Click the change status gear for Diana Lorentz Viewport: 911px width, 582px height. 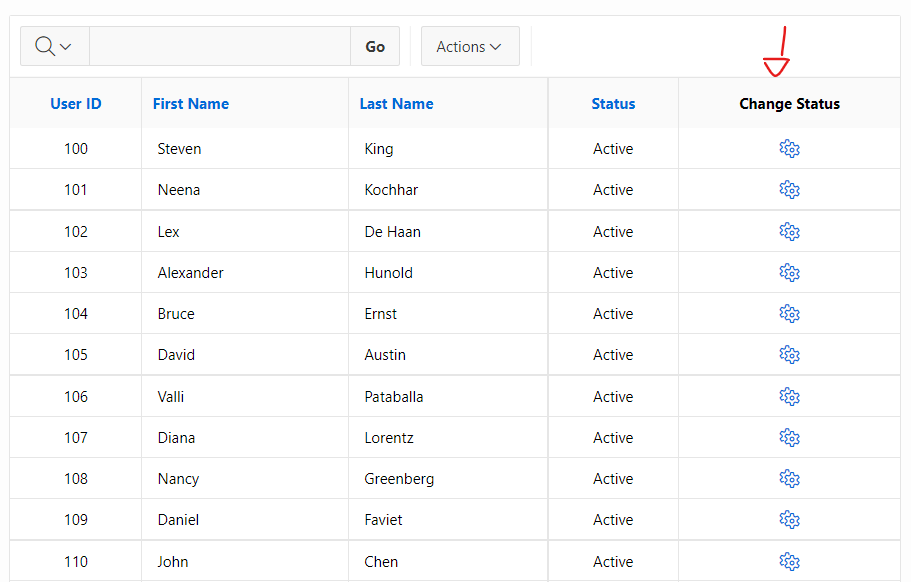point(789,437)
